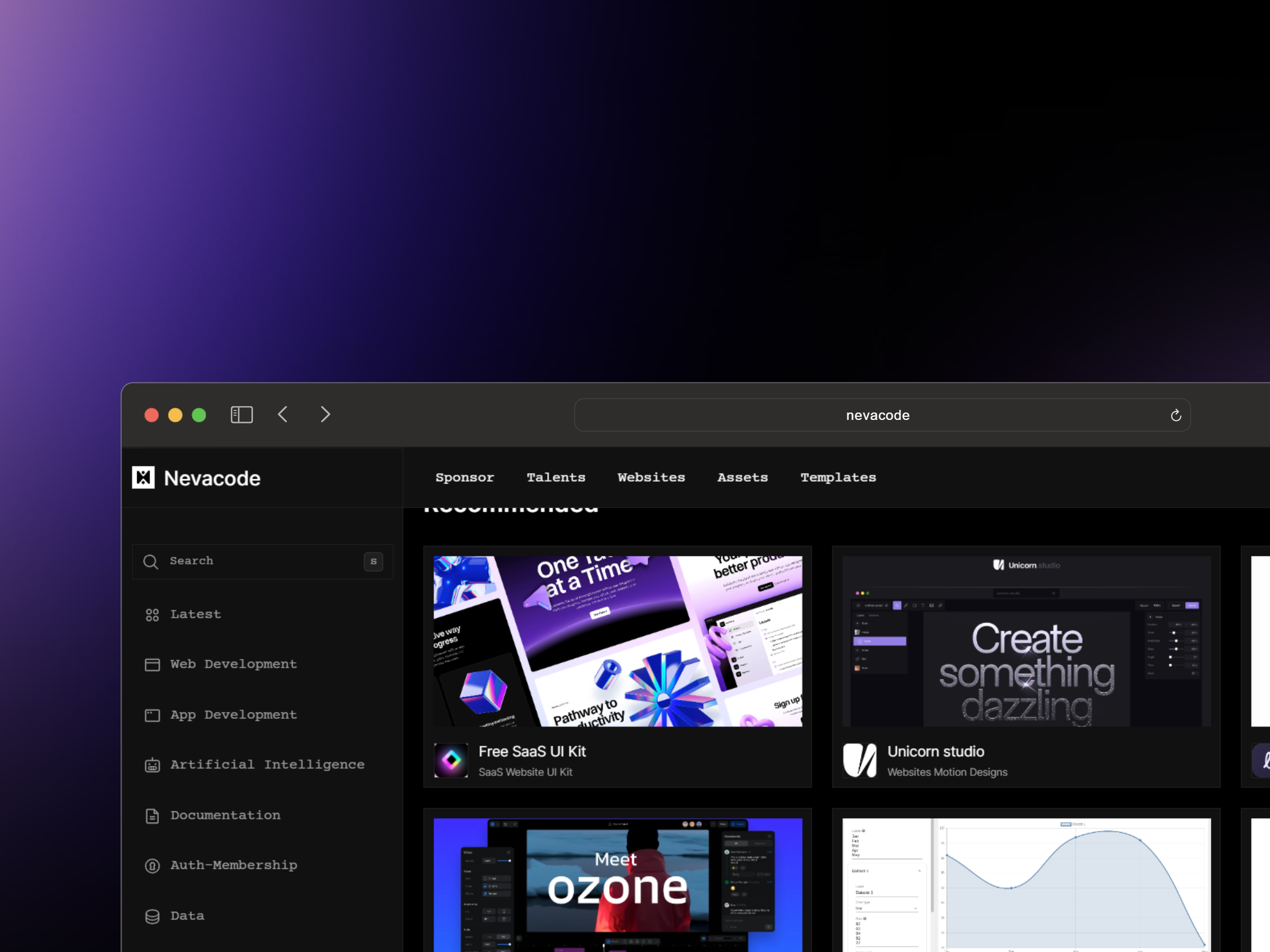Click the App Development window icon
Image resolution: width=1270 pixels, height=952 pixels.
point(152,716)
